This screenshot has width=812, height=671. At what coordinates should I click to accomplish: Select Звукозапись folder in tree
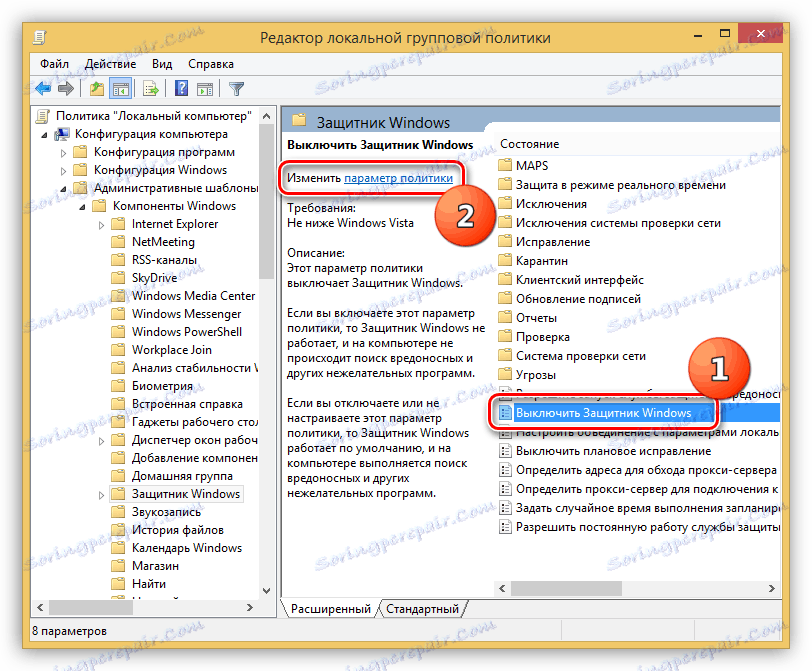pyautogui.click(x=166, y=512)
